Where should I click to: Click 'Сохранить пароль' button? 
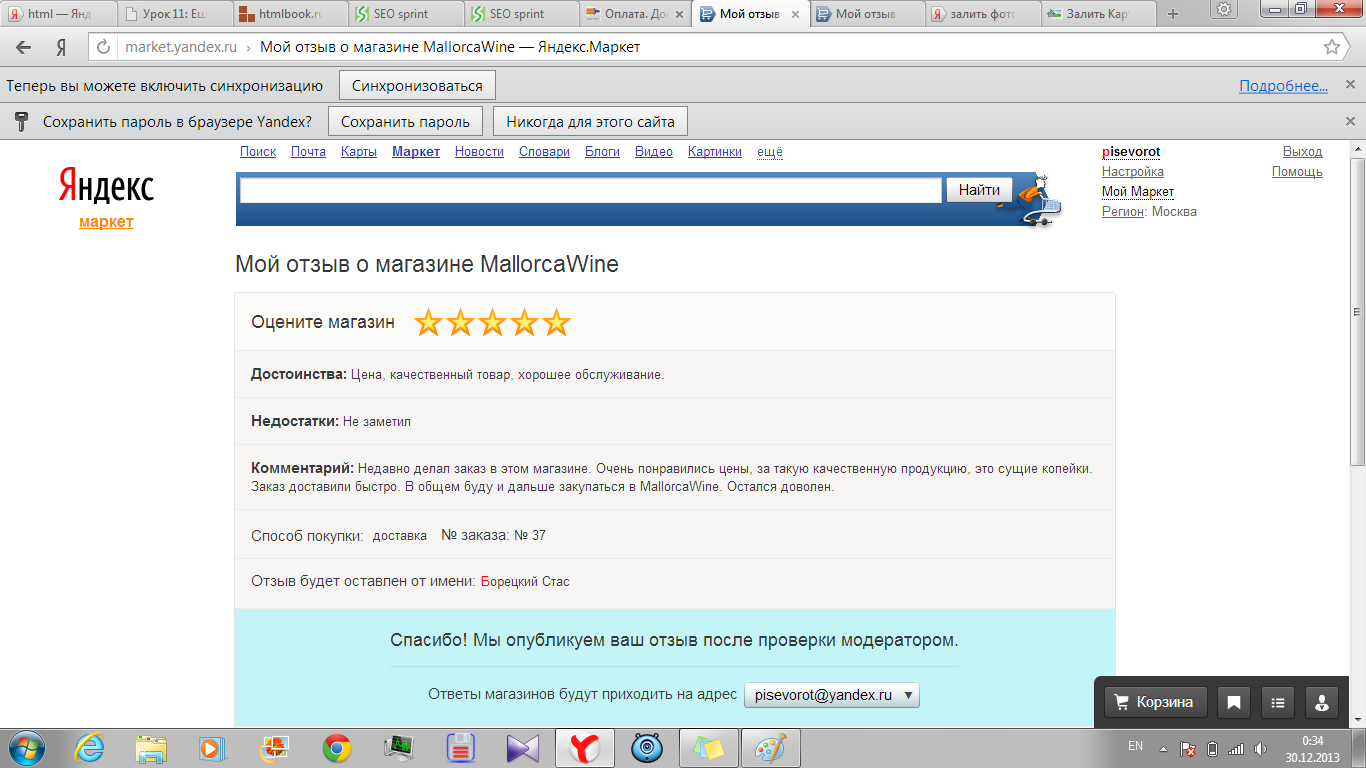coord(405,122)
